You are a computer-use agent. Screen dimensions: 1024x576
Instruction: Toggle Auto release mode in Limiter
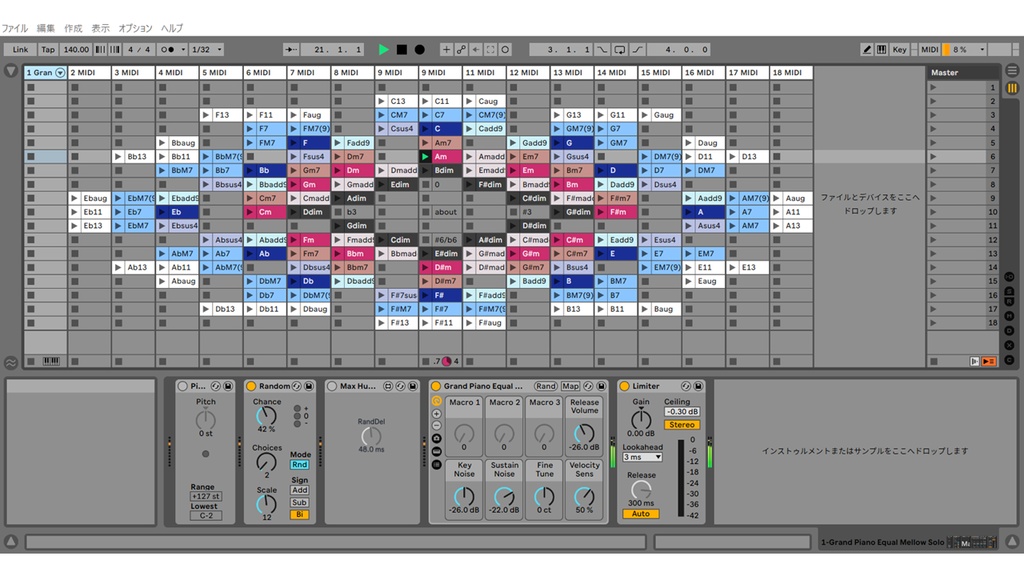tap(642, 513)
